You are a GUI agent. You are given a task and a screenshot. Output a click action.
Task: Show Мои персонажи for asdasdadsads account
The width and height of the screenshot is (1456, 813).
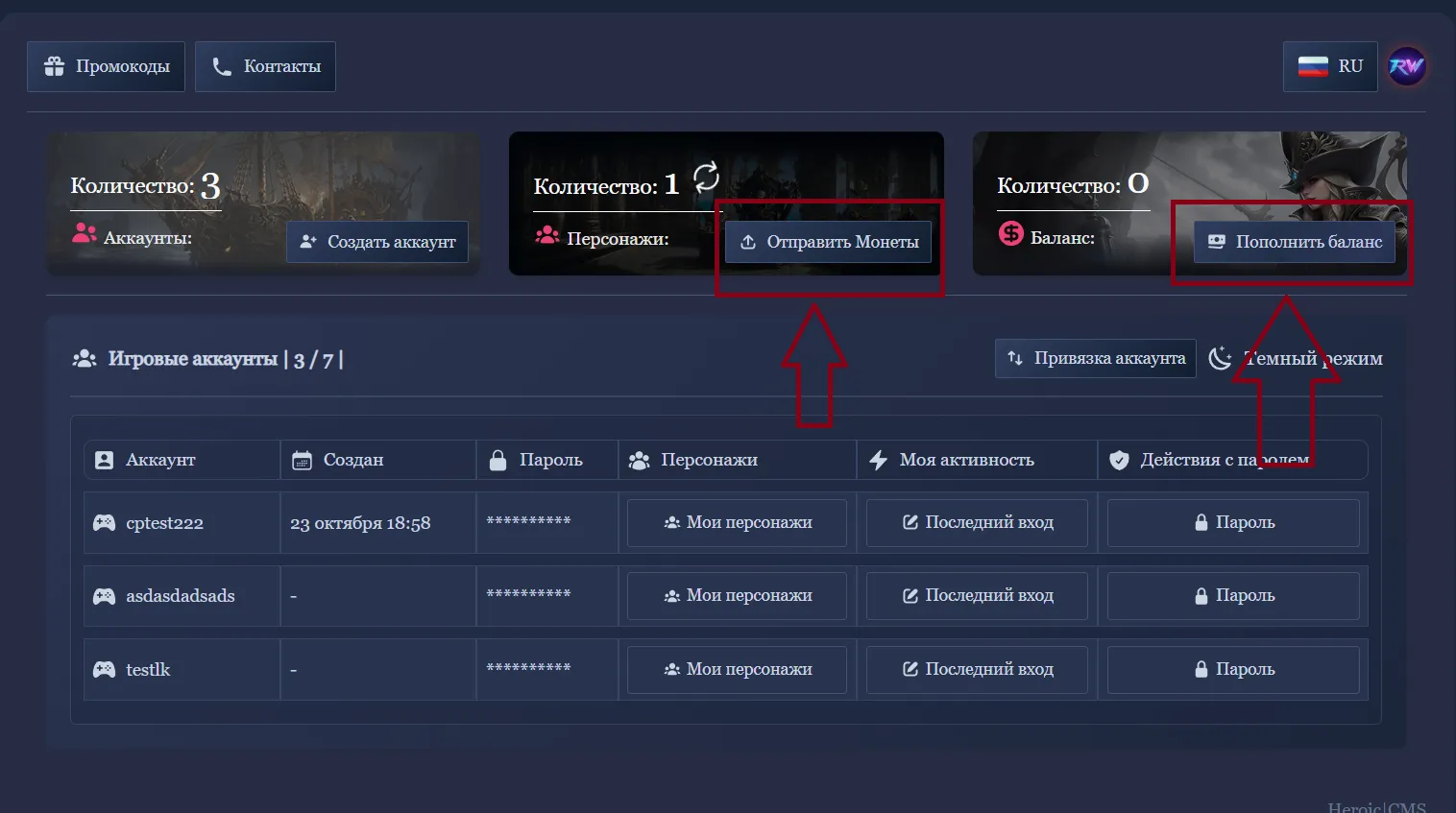pos(737,596)
